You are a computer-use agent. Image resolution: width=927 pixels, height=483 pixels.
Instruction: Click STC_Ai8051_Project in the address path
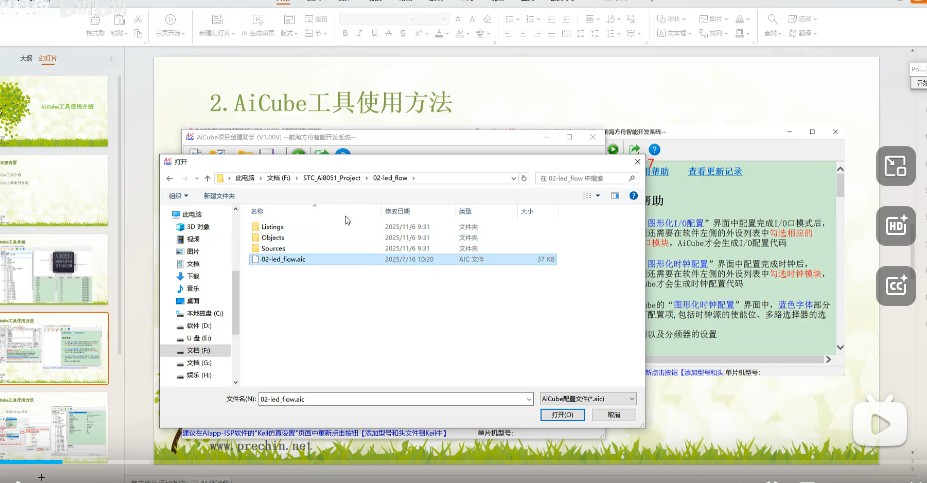click(x=332, y=178)
